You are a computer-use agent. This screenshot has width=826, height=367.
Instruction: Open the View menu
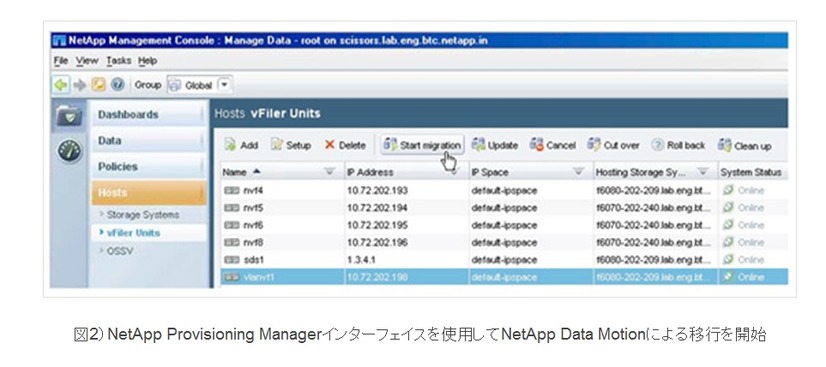(87, 61)
